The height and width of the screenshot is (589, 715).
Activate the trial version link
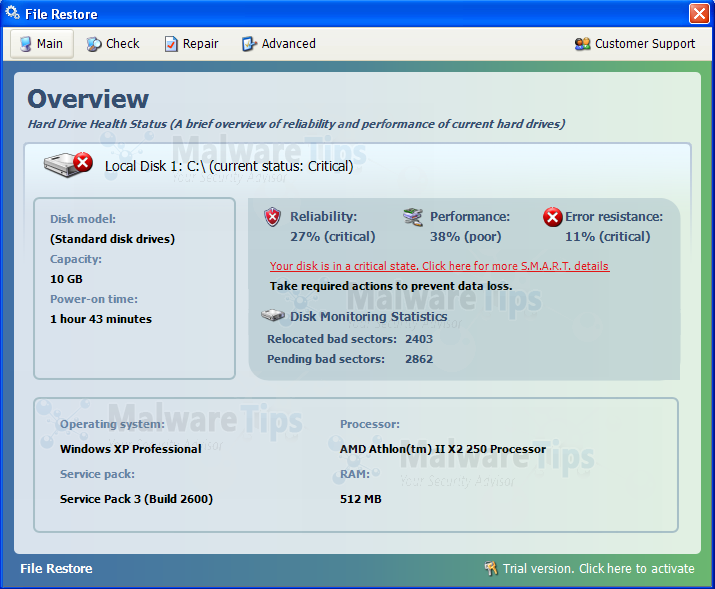point(598,568)
